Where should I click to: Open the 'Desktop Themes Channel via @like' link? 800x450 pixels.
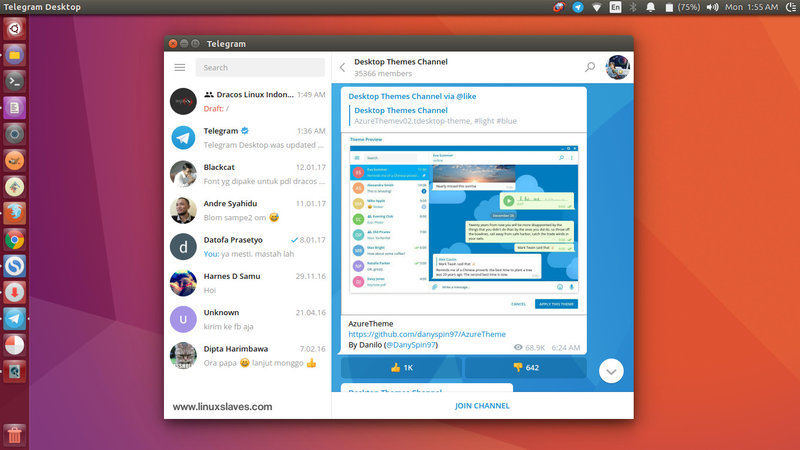pyautogui.click(x=412, y=96)
